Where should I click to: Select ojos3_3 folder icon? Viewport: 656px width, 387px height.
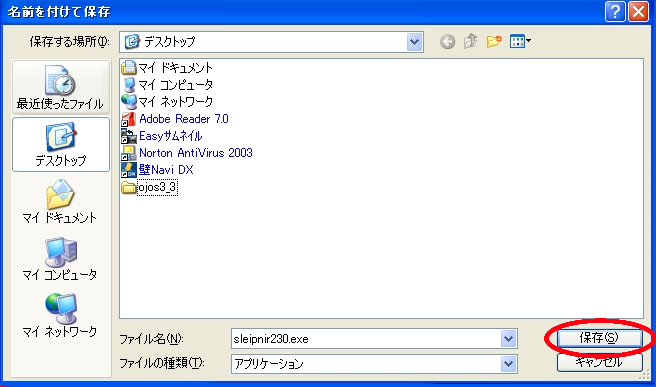[129, 187]
